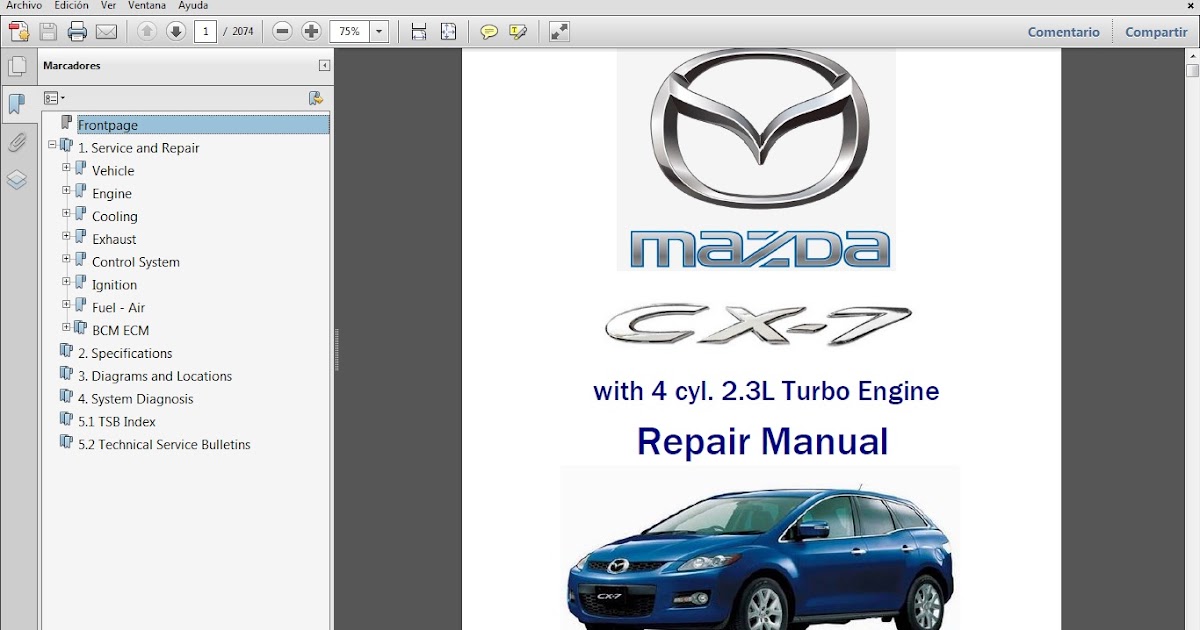Open the bookmark options dropdown
This screenshot has width=1200, height=630.
click(x=55, y=97)
